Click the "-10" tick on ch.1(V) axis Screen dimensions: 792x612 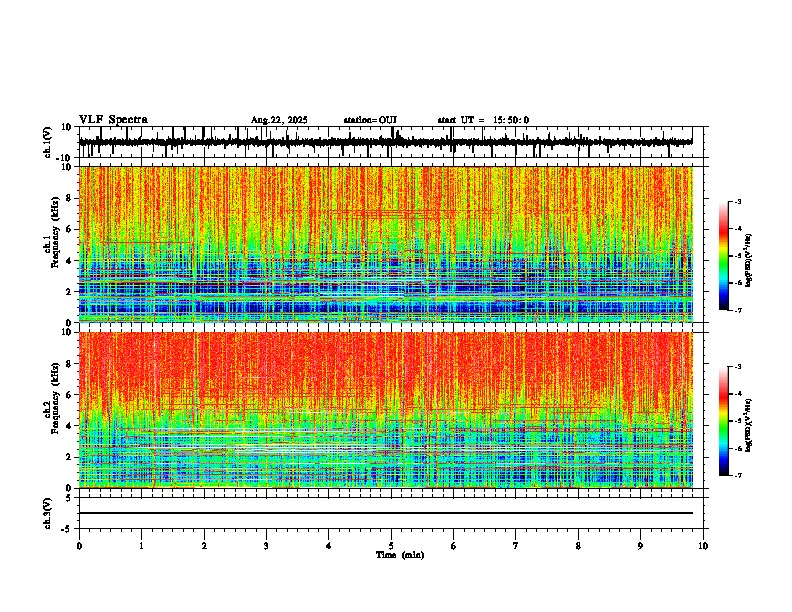65,158
